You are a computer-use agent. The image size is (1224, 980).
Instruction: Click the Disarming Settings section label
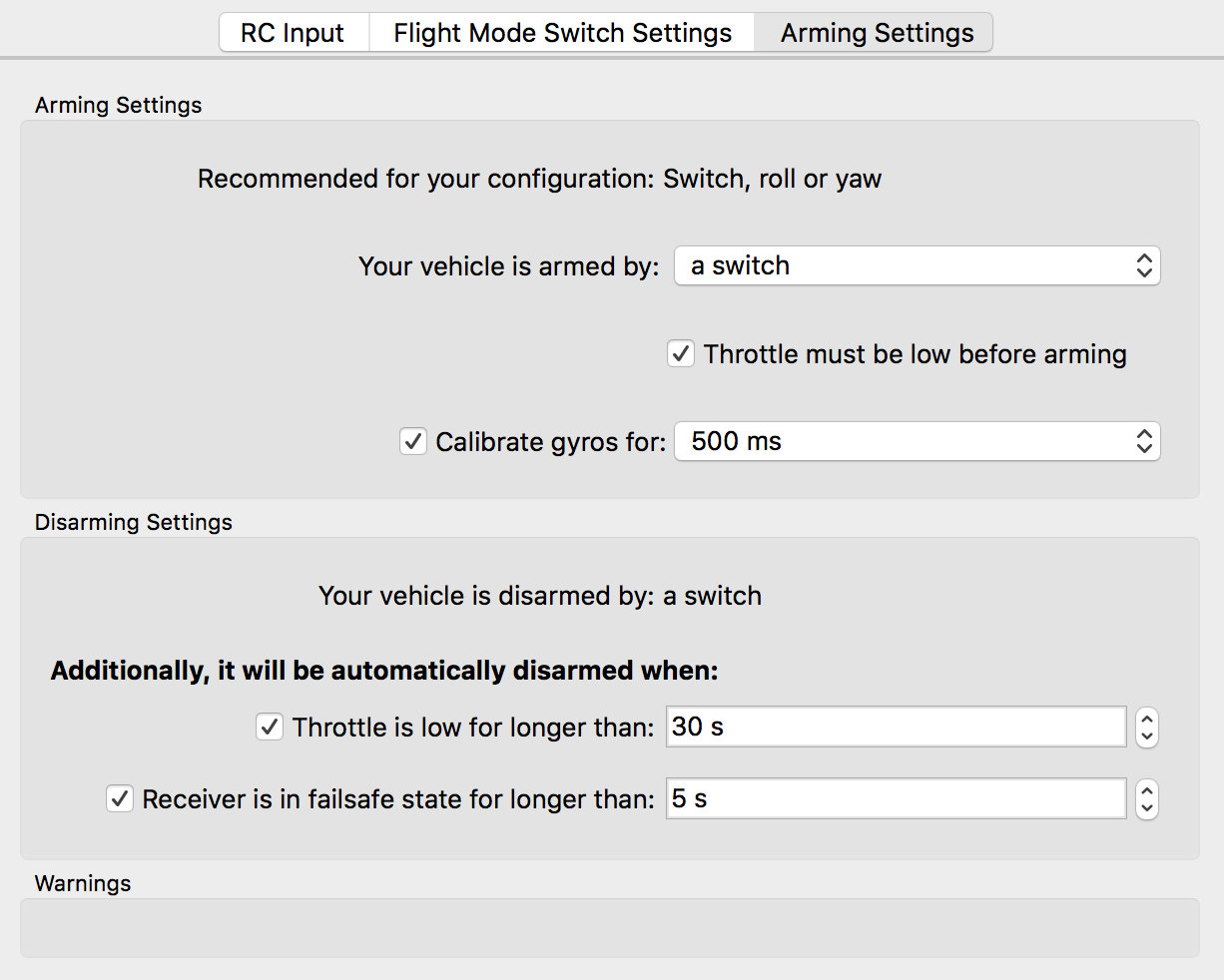click(x=133, y=522)
